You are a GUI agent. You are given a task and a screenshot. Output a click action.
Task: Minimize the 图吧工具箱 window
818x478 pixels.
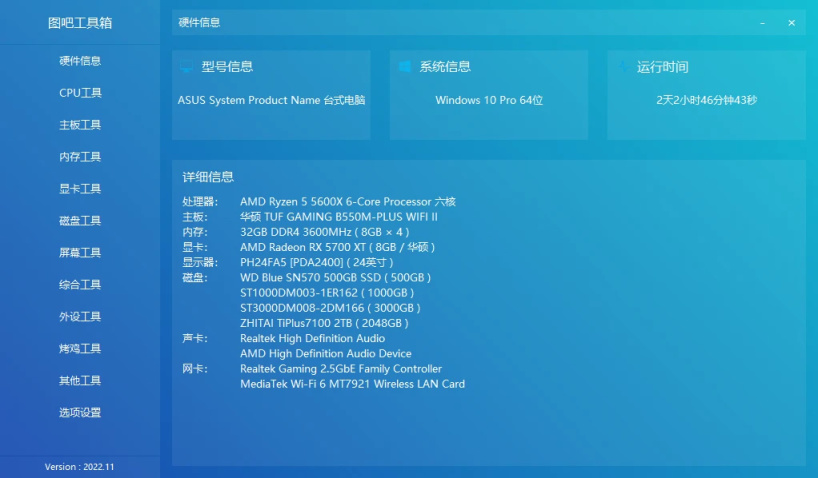click(x=763, y=23)
